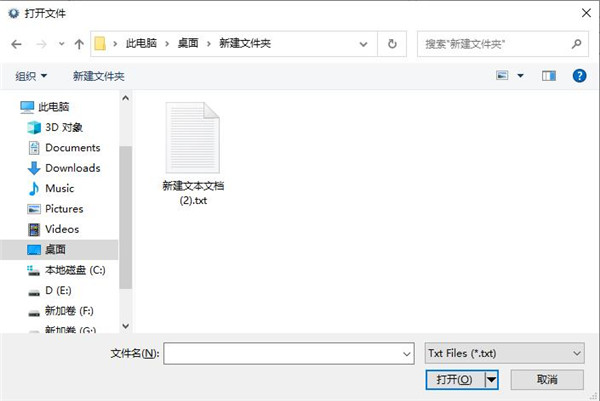
Task: Go back with the left arrow button
Action: [16, 44]
